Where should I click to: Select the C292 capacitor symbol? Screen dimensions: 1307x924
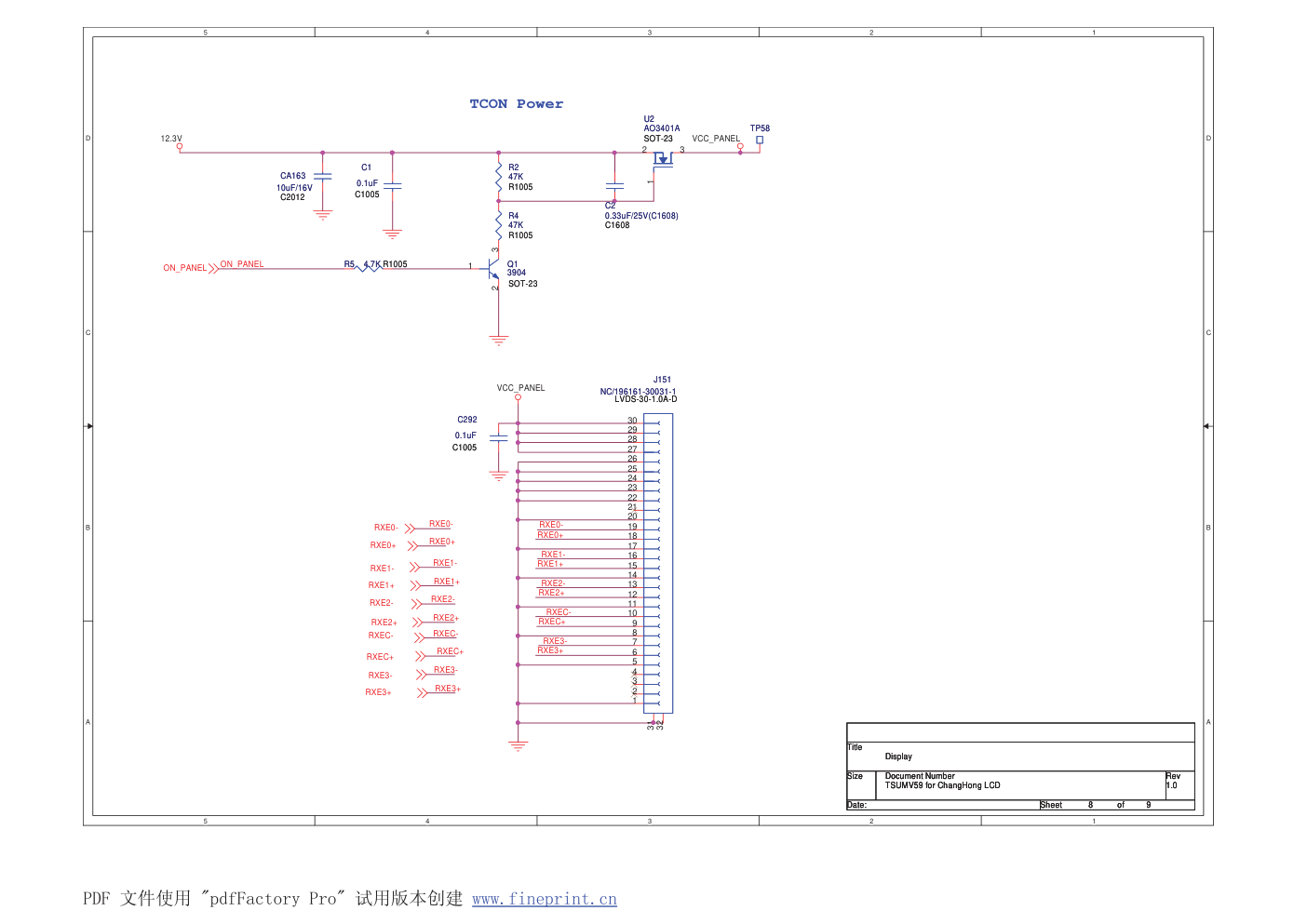tap(499, 437)
